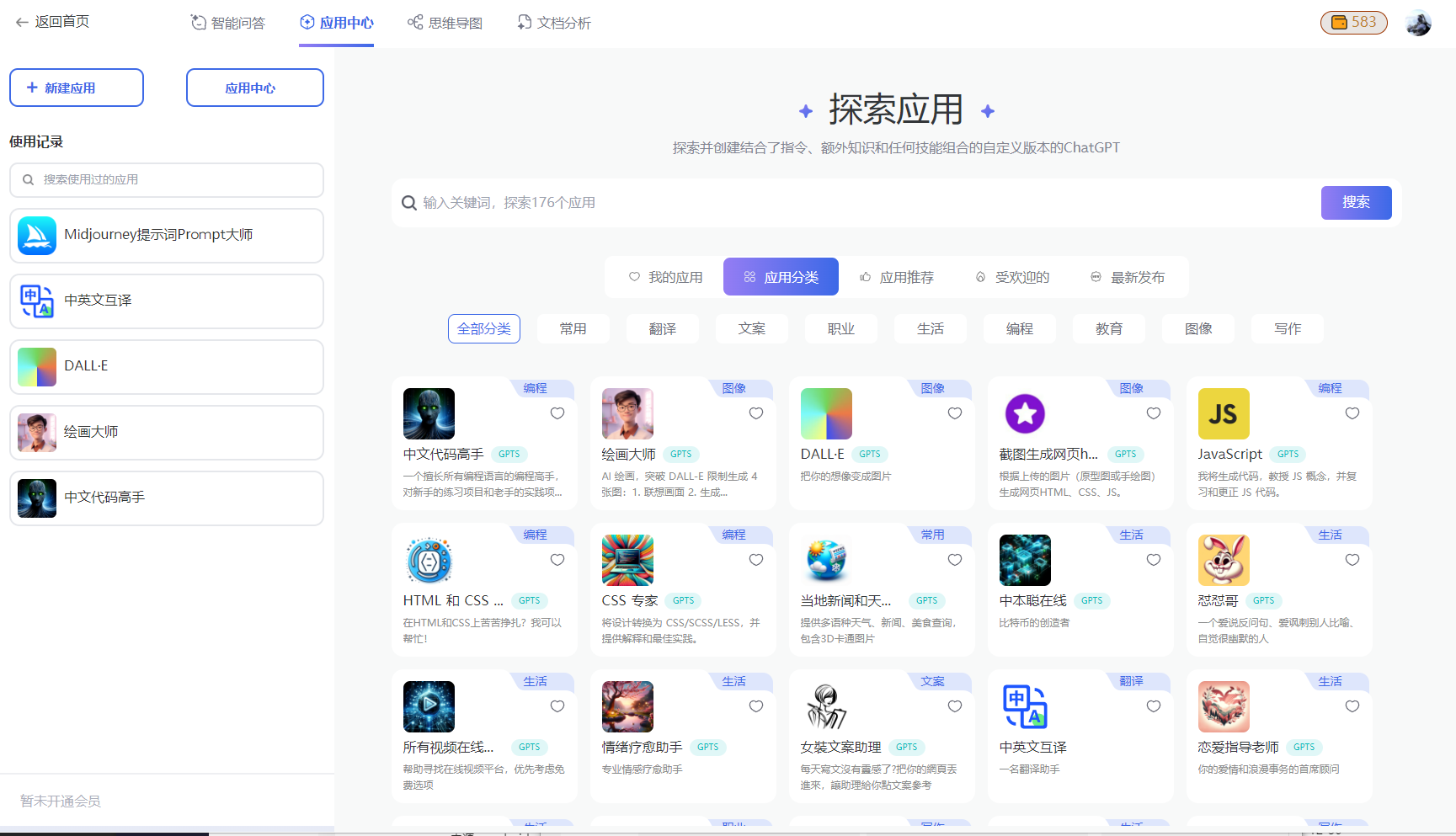
Task: Click the 返回首页 link
Action: (62, 22)
